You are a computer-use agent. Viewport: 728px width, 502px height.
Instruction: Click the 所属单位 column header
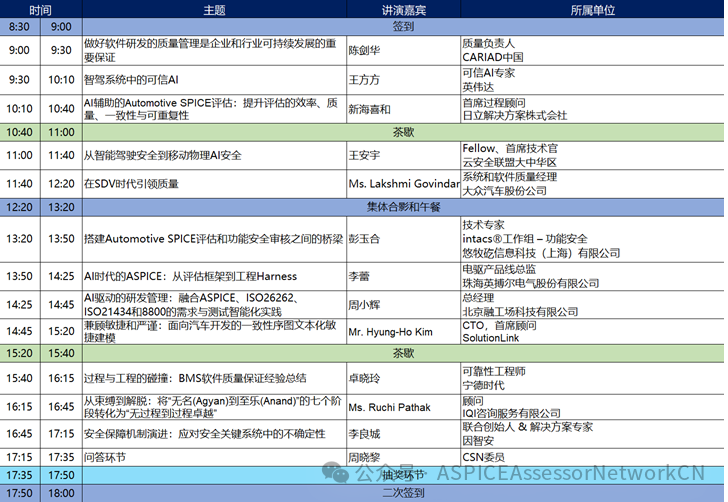(x=592, y=10)
